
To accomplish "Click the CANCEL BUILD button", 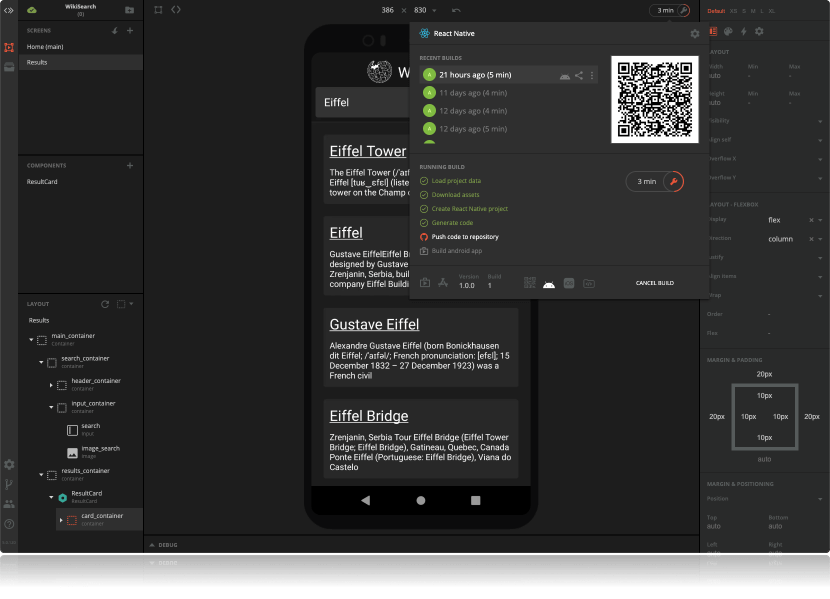I will point(655,283).
